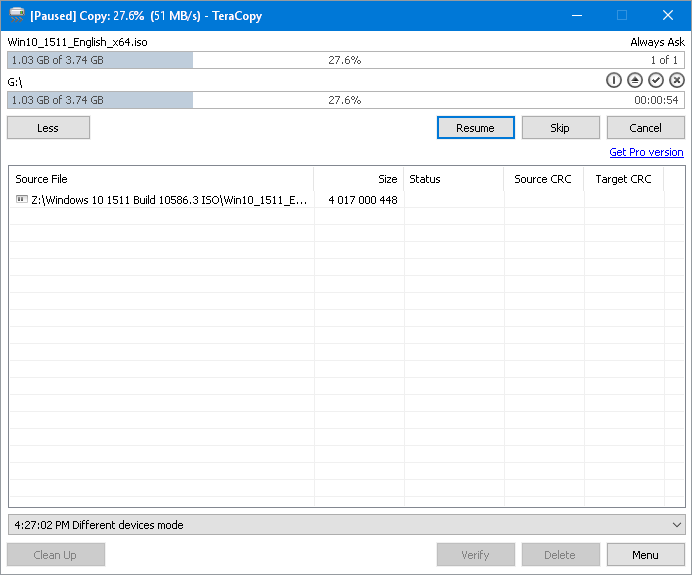The height and width of the screenshot is (575, 692).
Task: Click the file size 4 017 000 448
Action: coord(363,200)
